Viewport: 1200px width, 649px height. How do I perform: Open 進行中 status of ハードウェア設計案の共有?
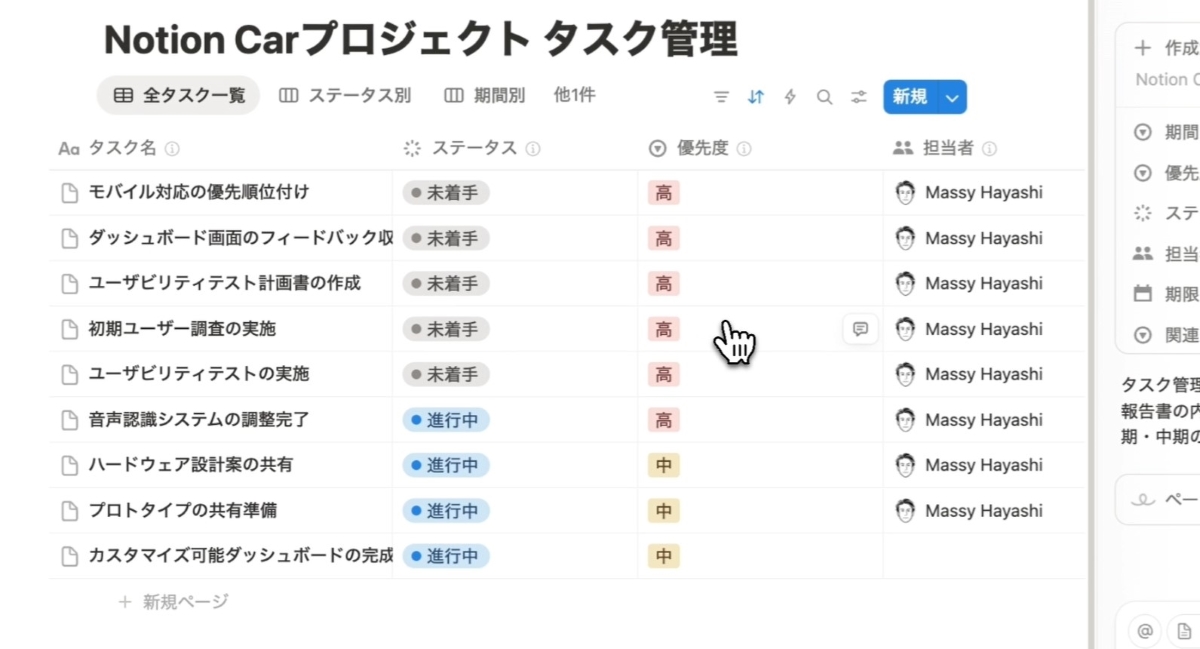[x=445, y=465]
